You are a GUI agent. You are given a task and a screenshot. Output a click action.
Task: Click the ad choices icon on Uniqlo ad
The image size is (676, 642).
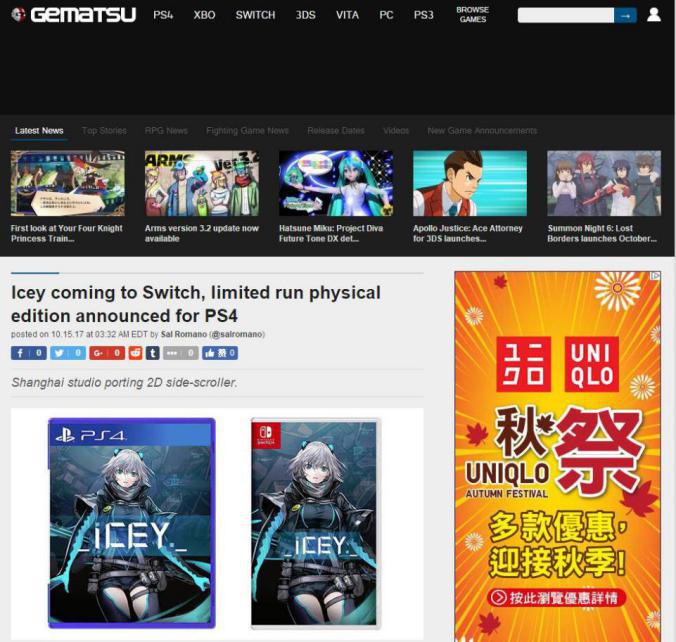coord(655,276)
